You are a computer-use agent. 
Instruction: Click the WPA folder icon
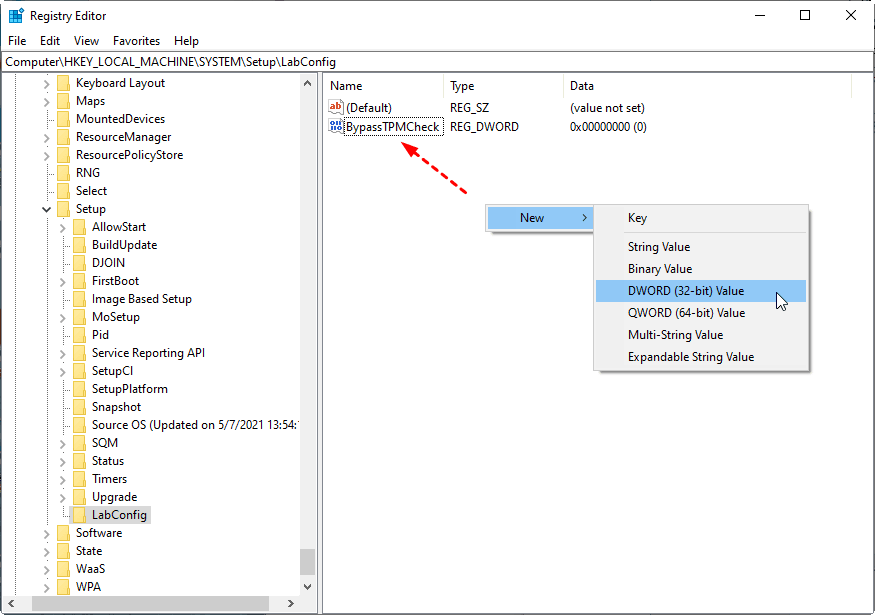pos(64,587)
